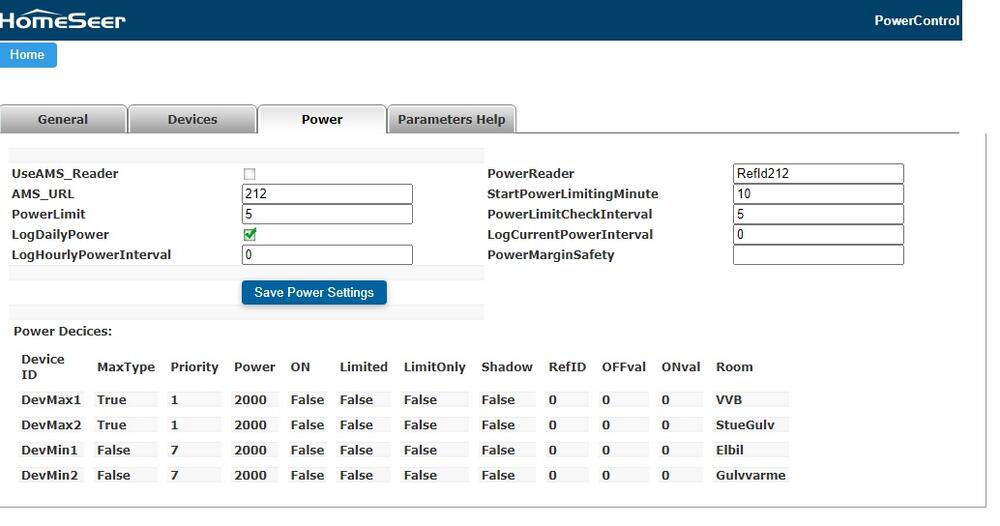The height and width of the screenshot is (526, 1000).
Task: Select the Power tab
Action: [322, 119]
